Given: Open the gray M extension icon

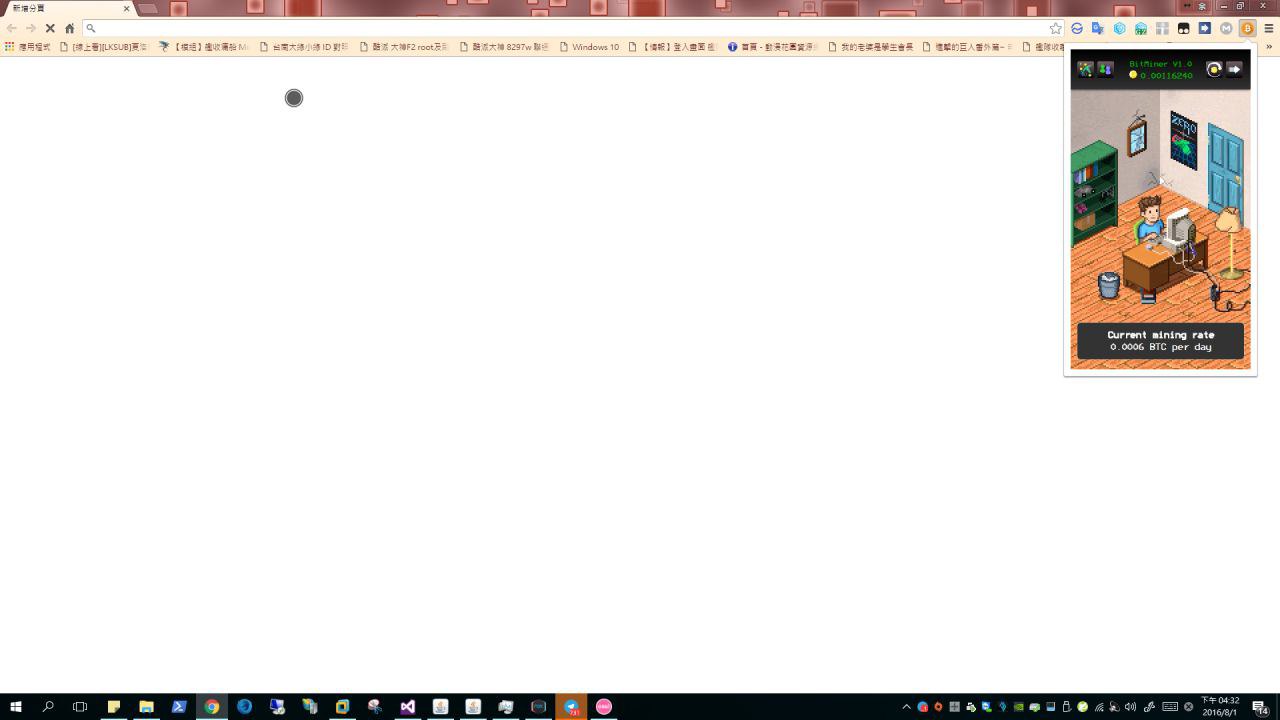Looking at the screenshot, I should tap(1226, 28).
